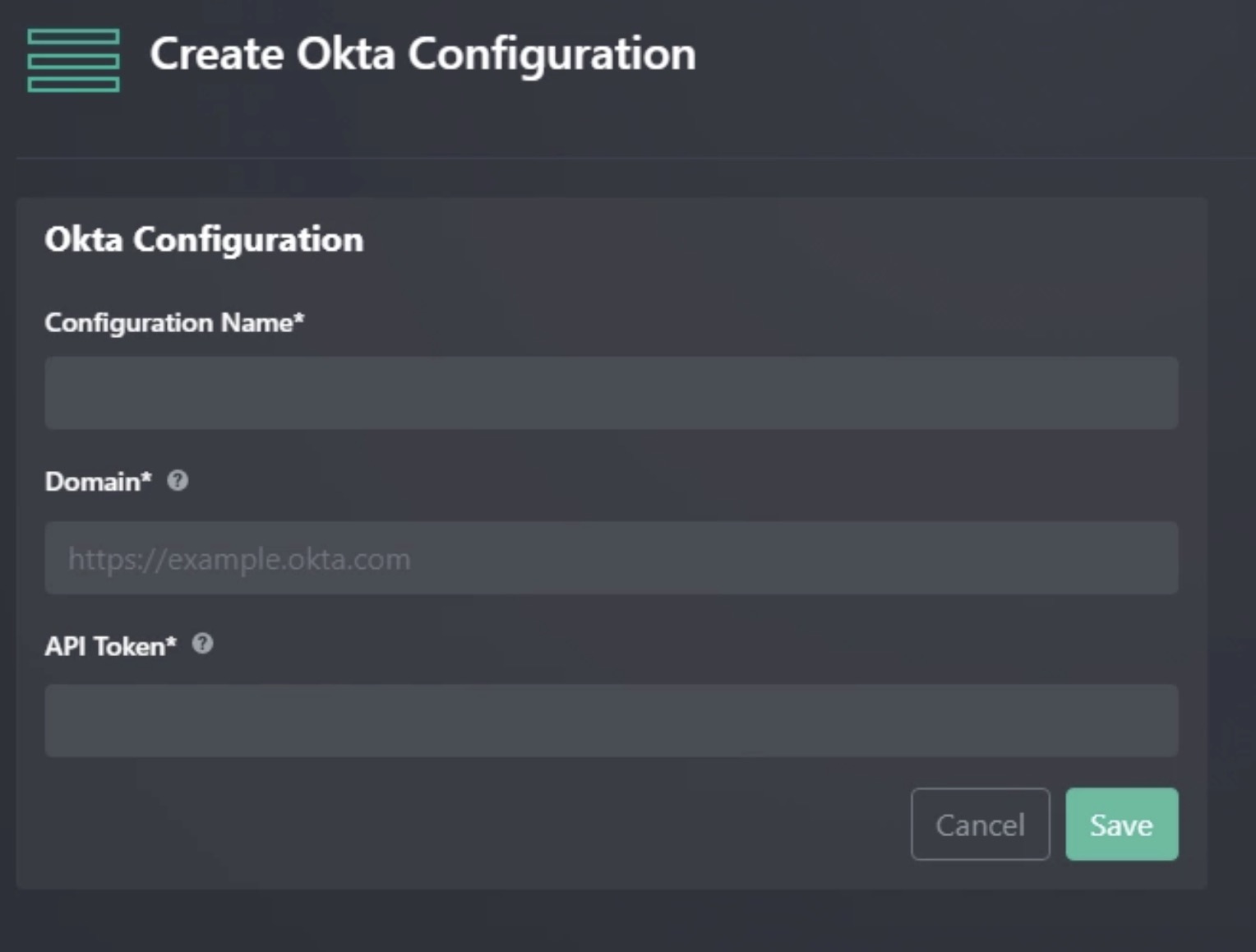Click inside the Configuration Name field
1256x952 pixels.
[612, 393]
